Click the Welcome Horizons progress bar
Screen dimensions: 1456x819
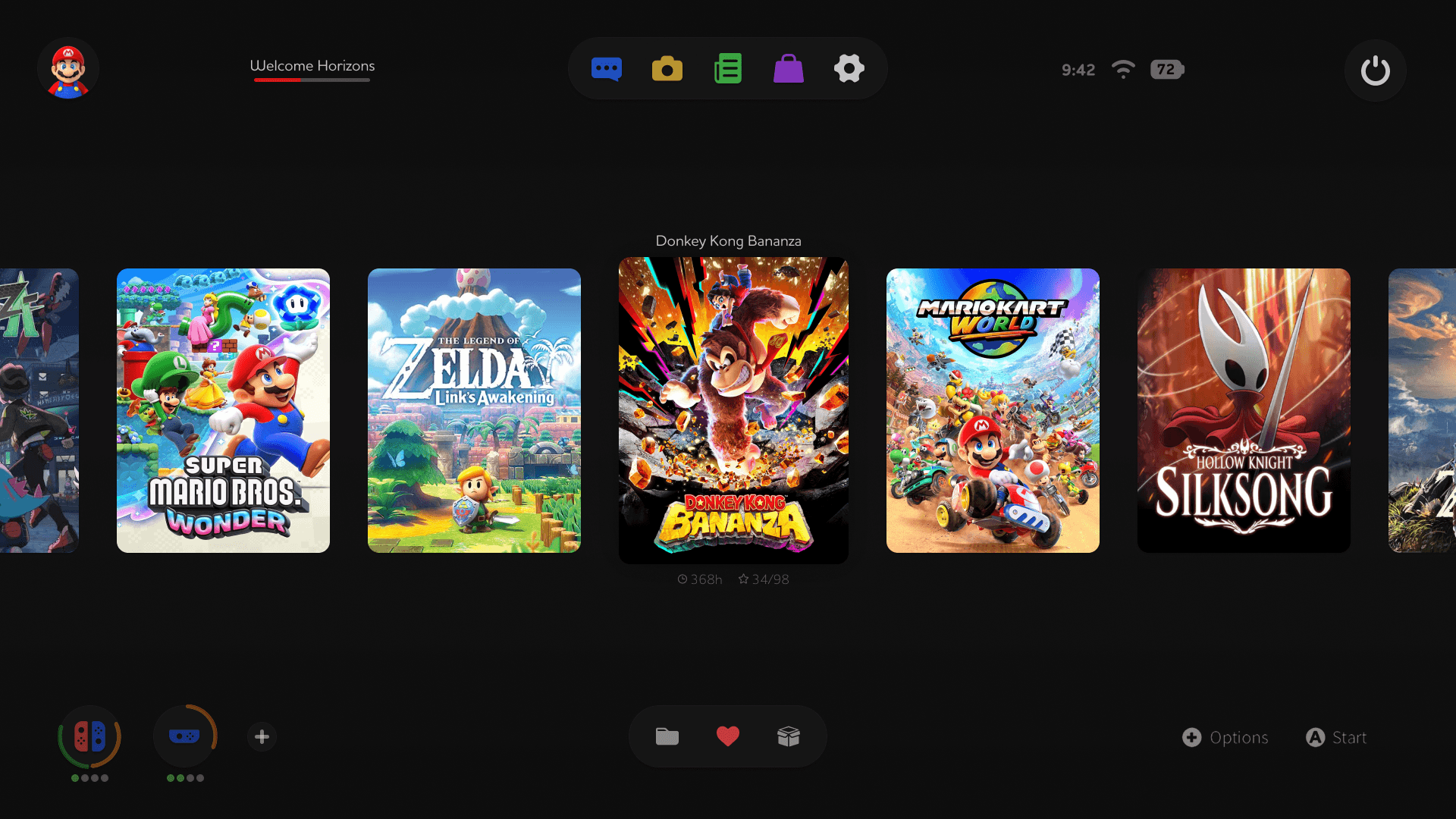tap(312, 80)
